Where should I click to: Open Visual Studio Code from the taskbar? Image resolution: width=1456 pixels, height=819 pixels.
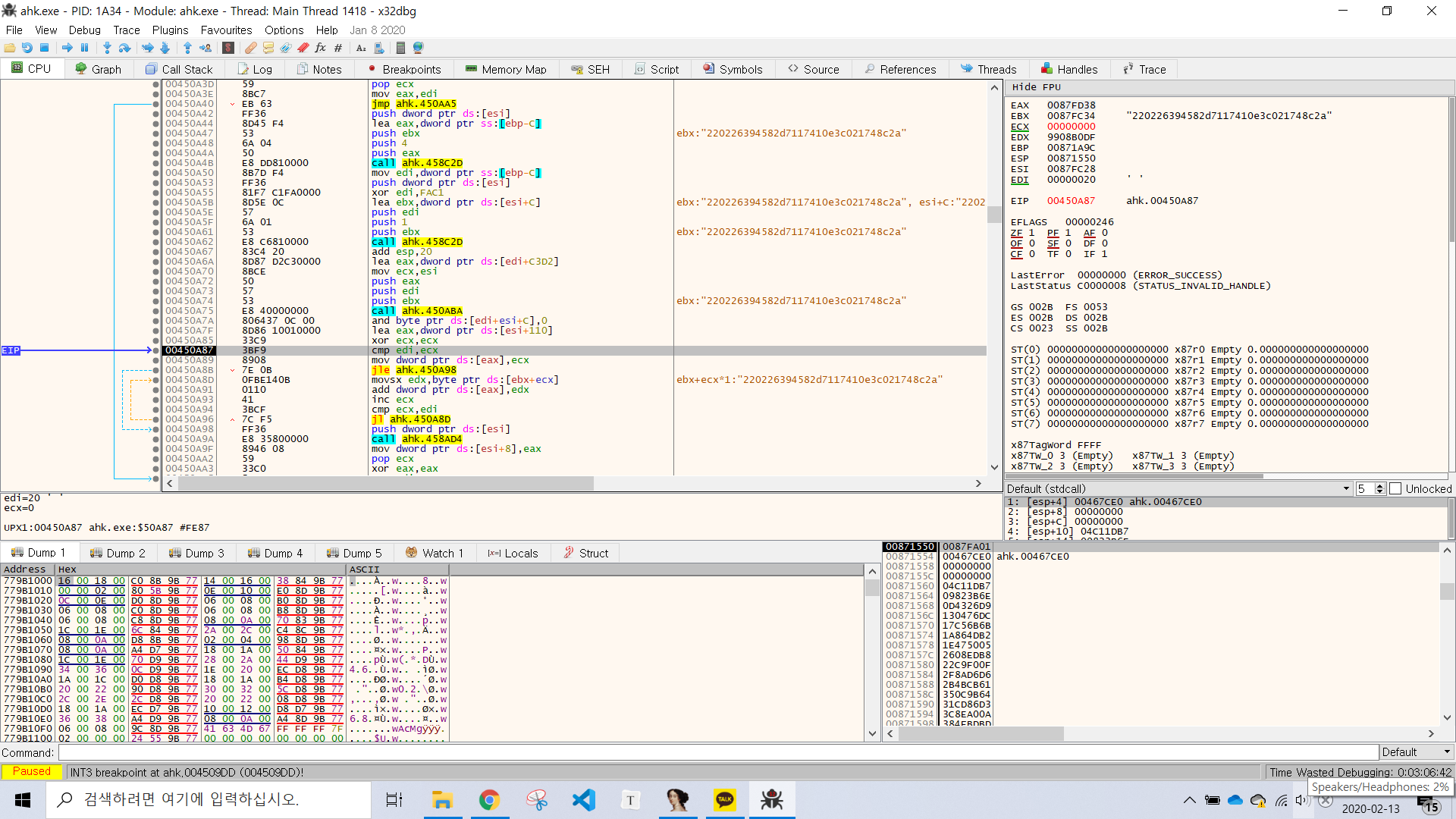click(584, 800)
